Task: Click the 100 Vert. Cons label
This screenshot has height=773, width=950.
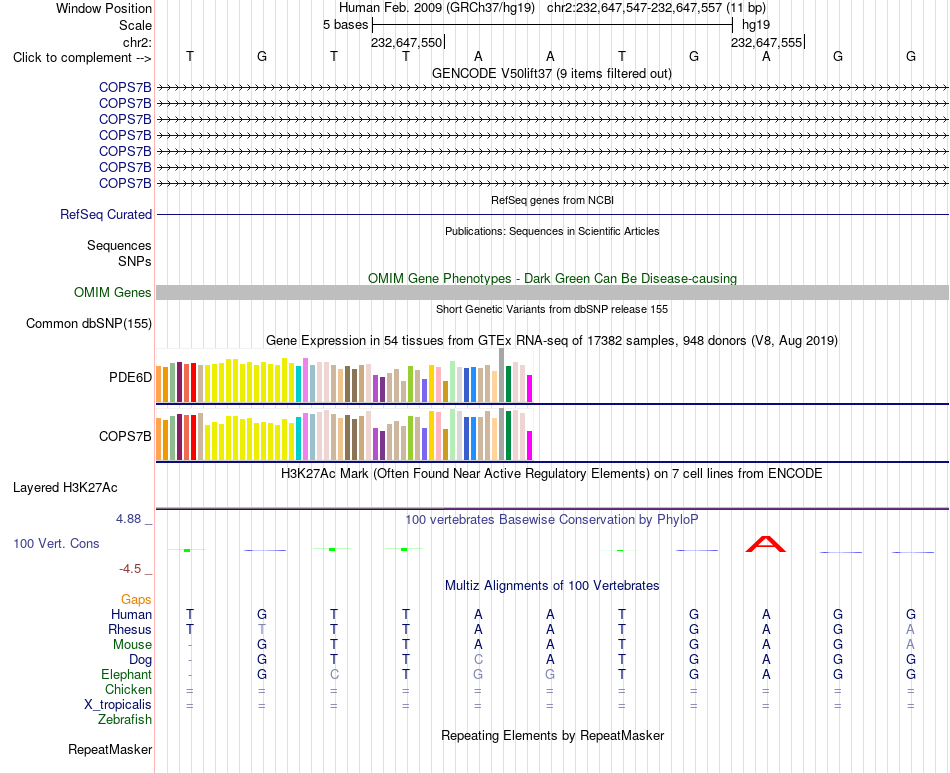Action: pyautogui.click(x=56, y=543)
